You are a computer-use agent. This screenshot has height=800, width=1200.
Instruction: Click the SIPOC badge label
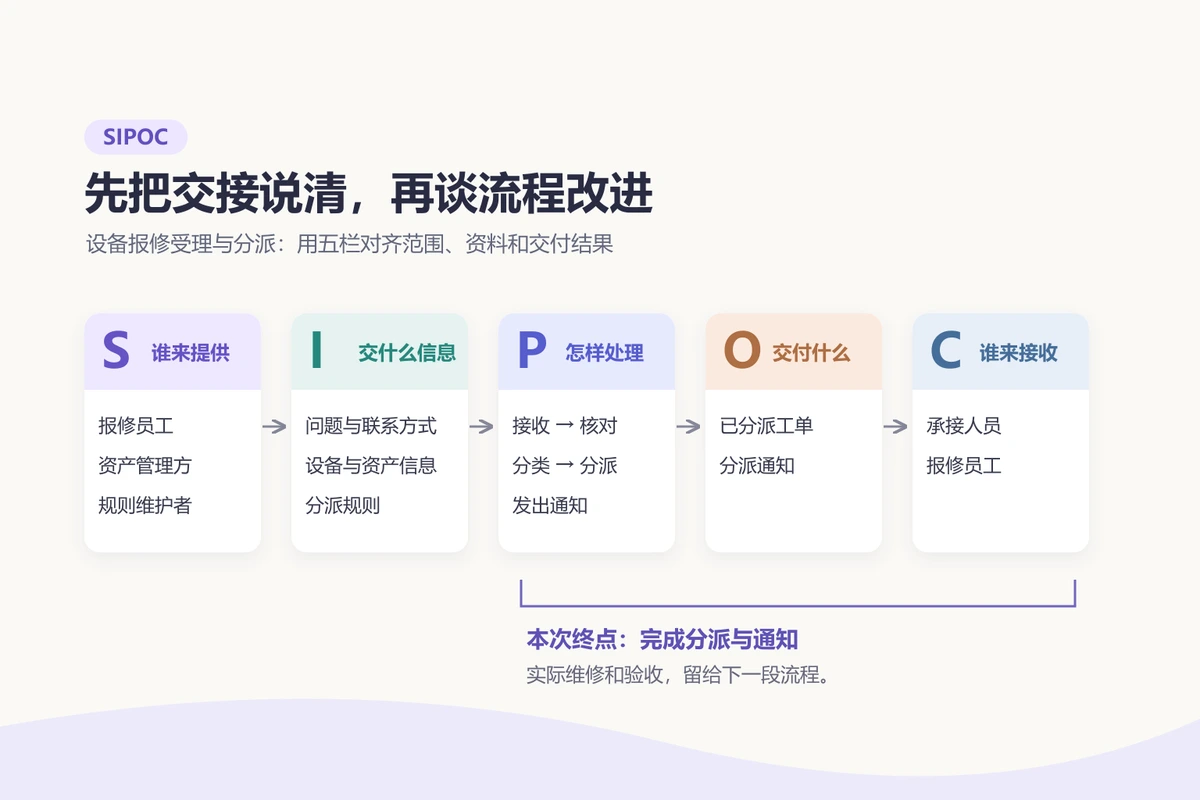[136, 137]
